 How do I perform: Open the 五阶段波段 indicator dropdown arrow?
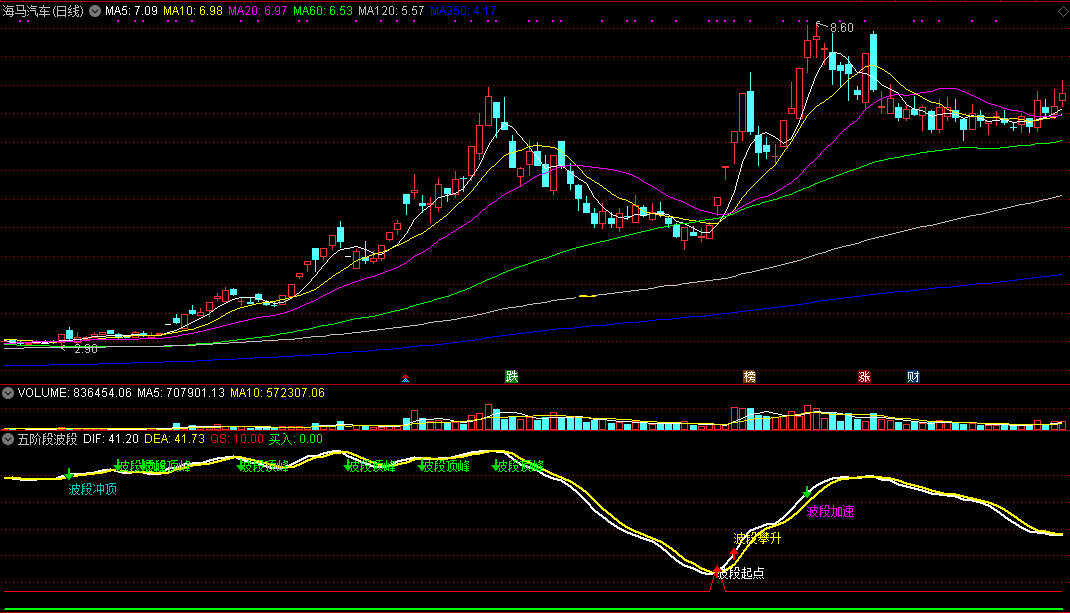pyautogui.click(x=8, y=439)
